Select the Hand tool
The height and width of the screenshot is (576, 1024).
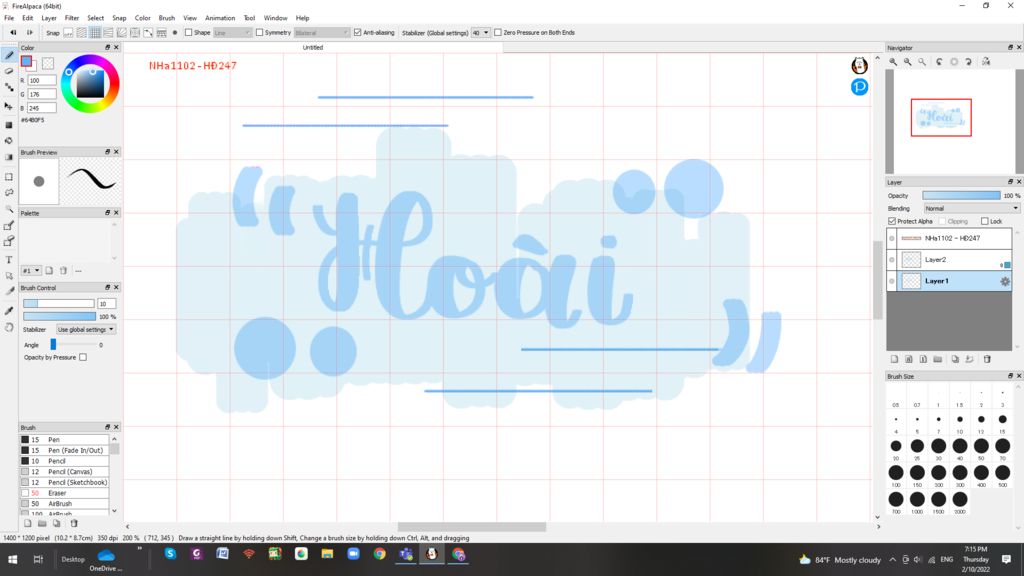pyautogui.click(x=9, y=327)
